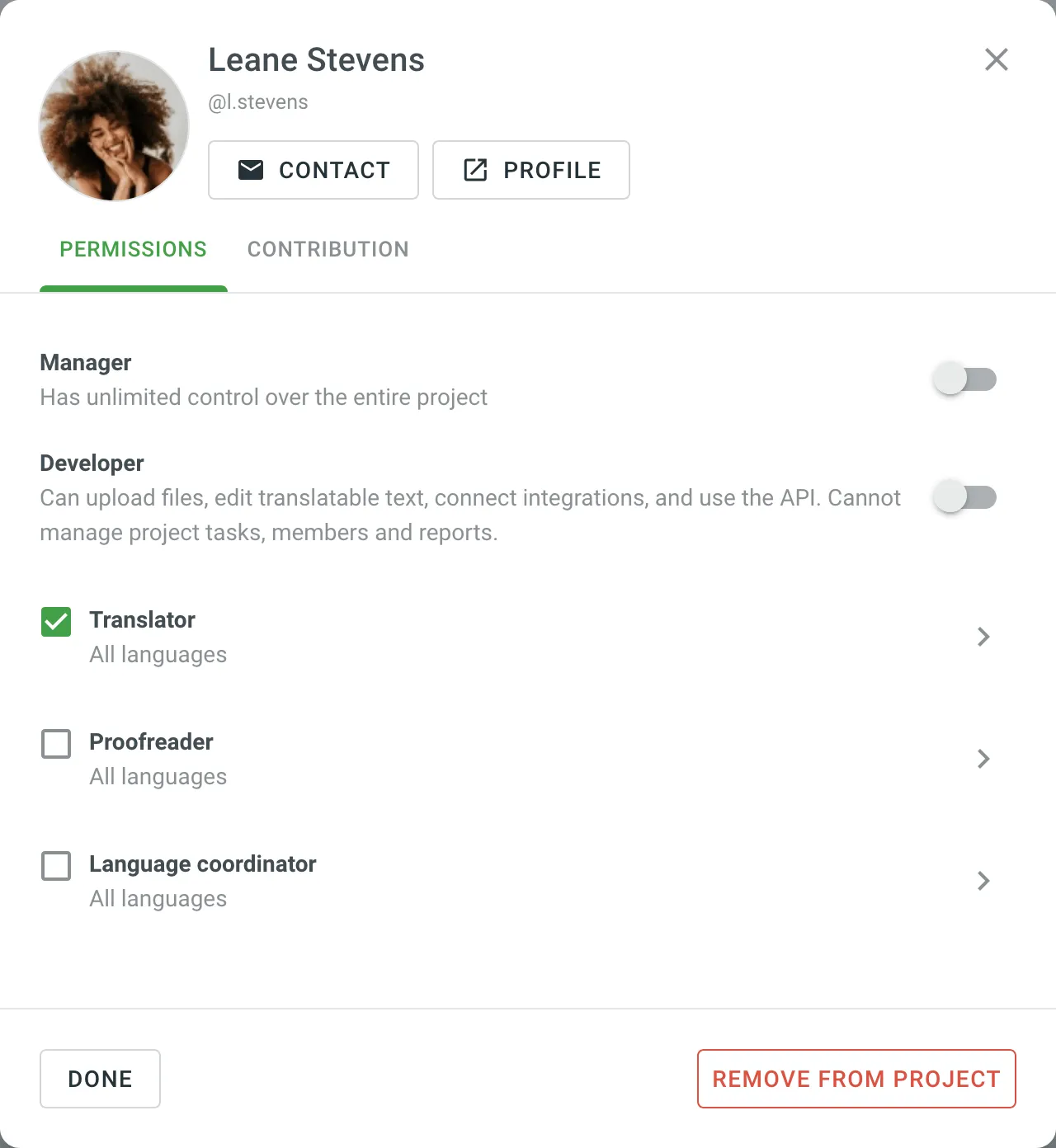
Task: Open Leane Stevens's profile picture
Action: pyautogui.click(x=113, y=126)
